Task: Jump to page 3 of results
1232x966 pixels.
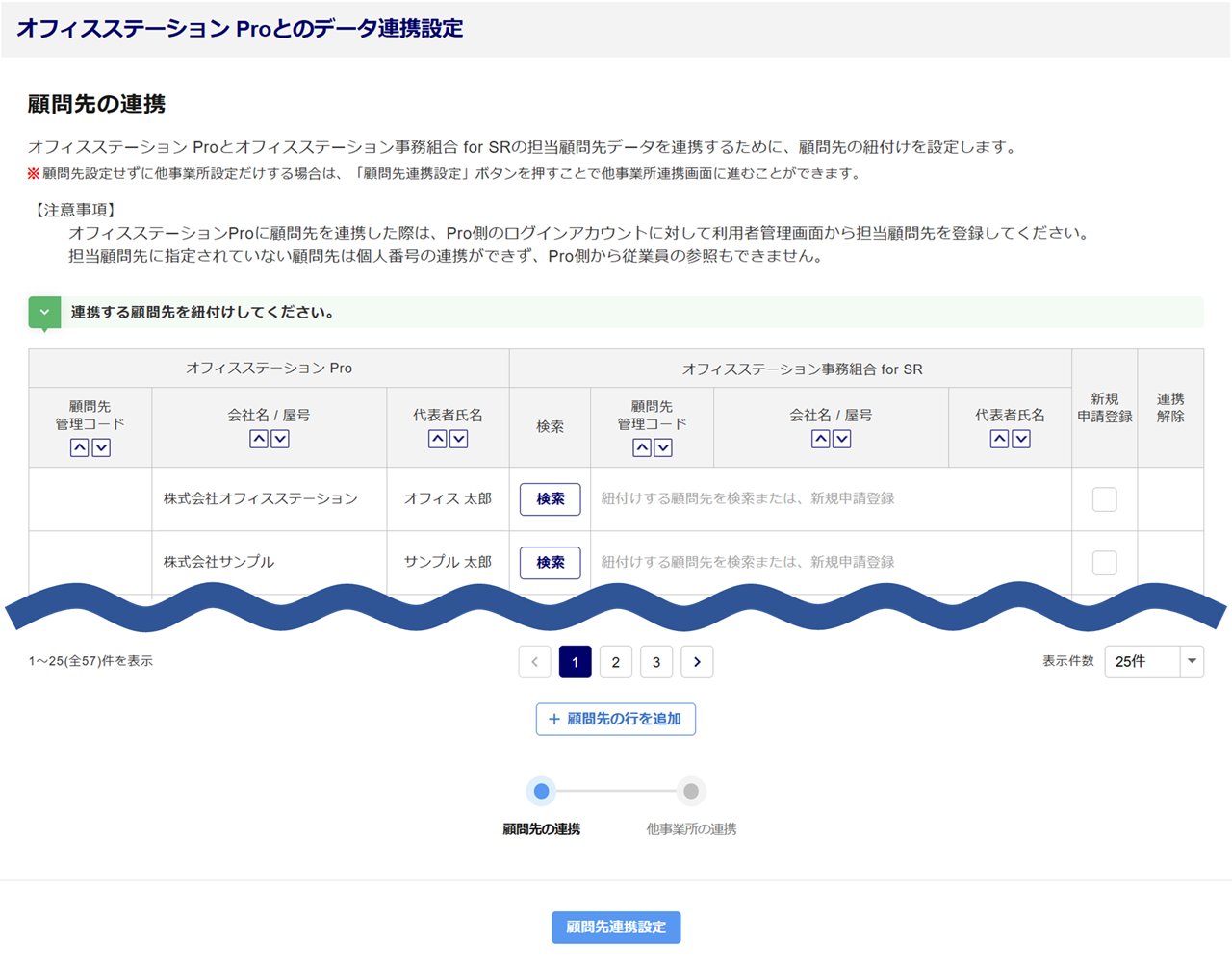Action: 656,662
